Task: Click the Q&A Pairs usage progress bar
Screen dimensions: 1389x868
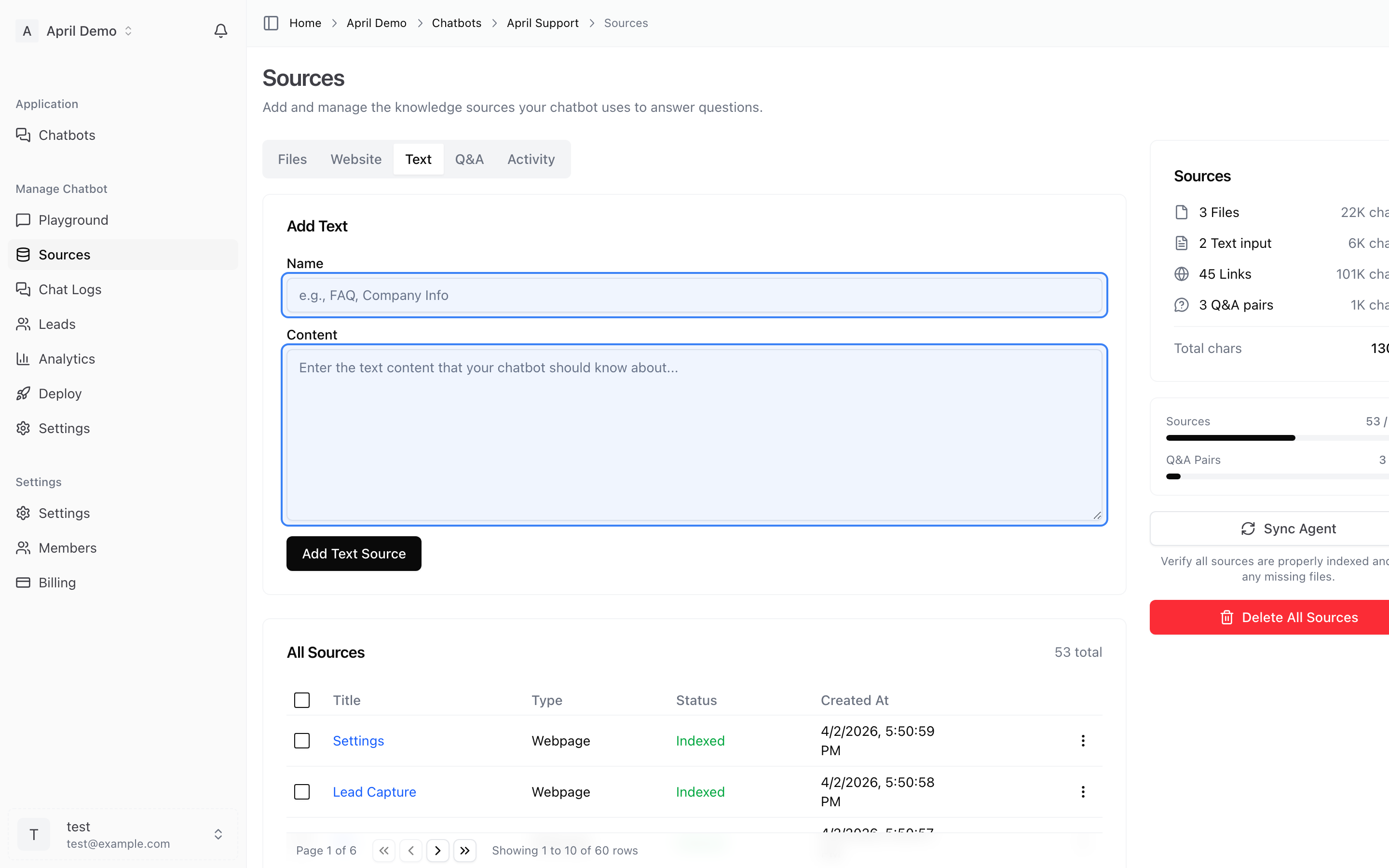Action: tap(1278, 476)
